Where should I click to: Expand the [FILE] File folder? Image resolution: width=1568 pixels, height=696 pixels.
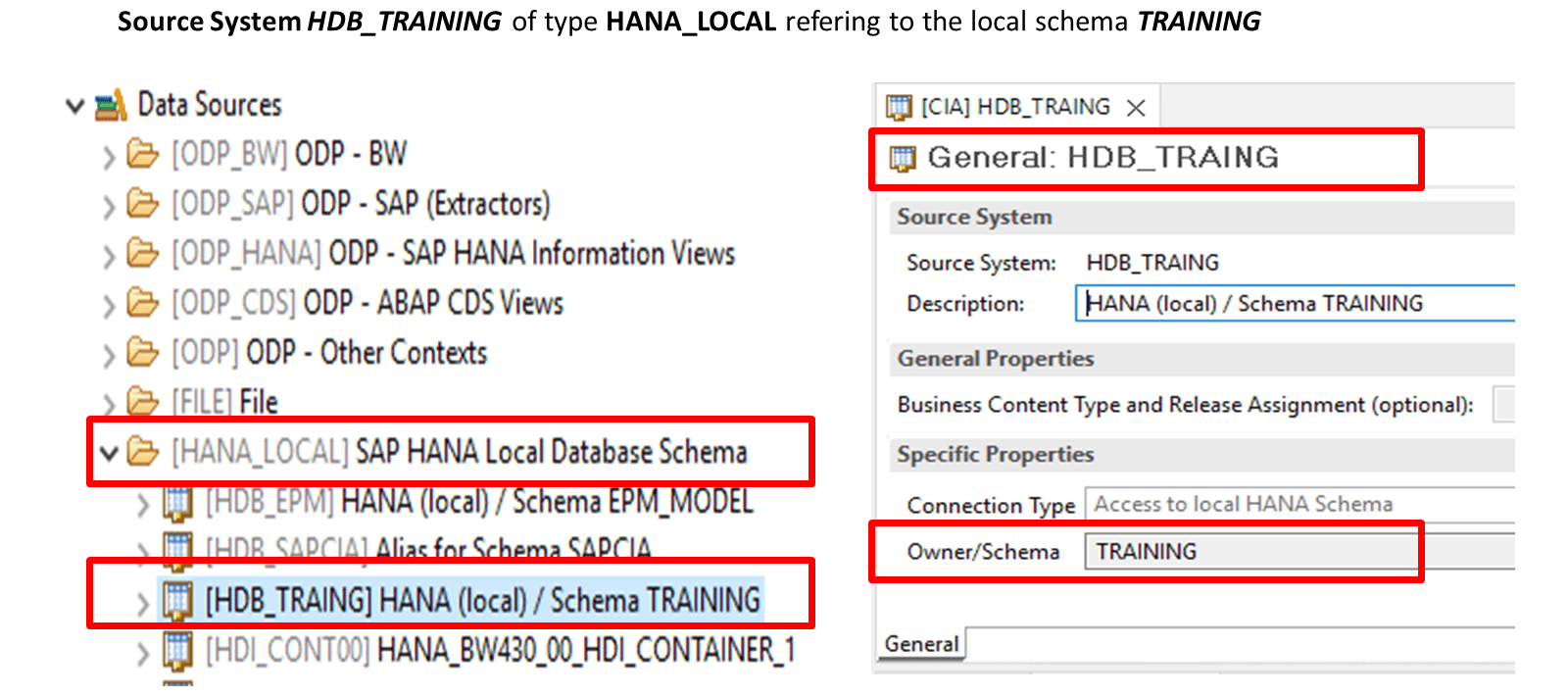point(109,403)
